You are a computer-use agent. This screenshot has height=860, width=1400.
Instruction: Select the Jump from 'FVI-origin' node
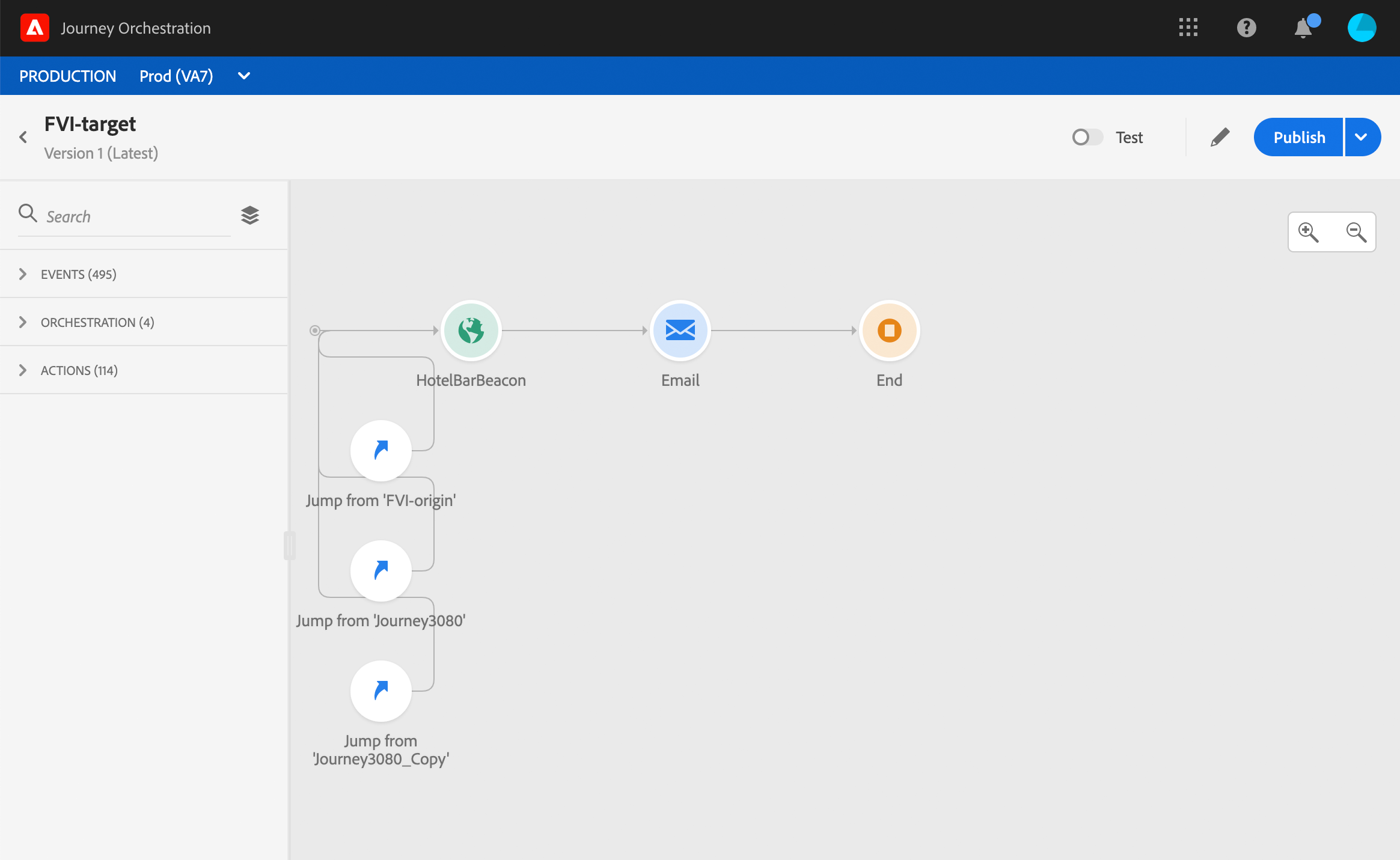click(381, 451)
